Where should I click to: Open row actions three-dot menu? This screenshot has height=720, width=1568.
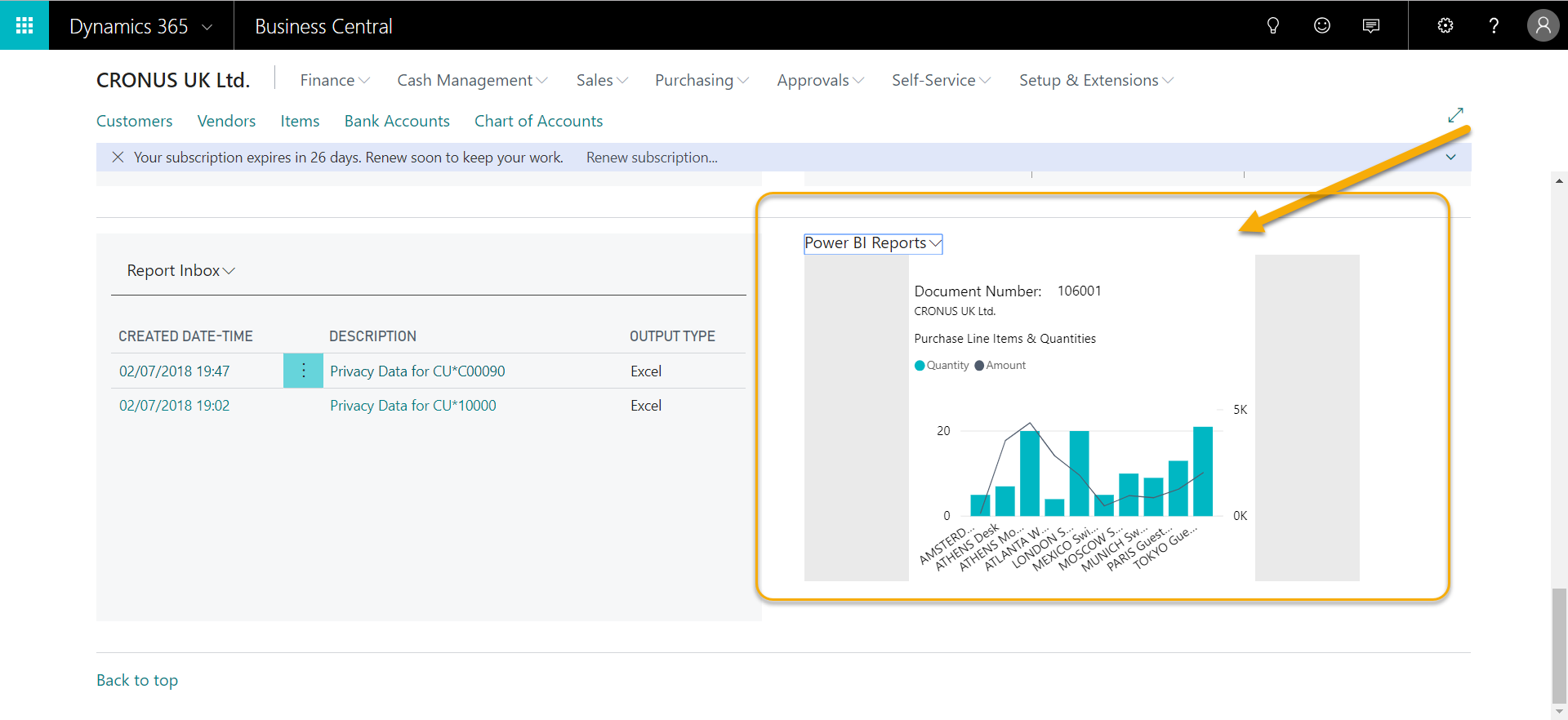pos(303,371)
